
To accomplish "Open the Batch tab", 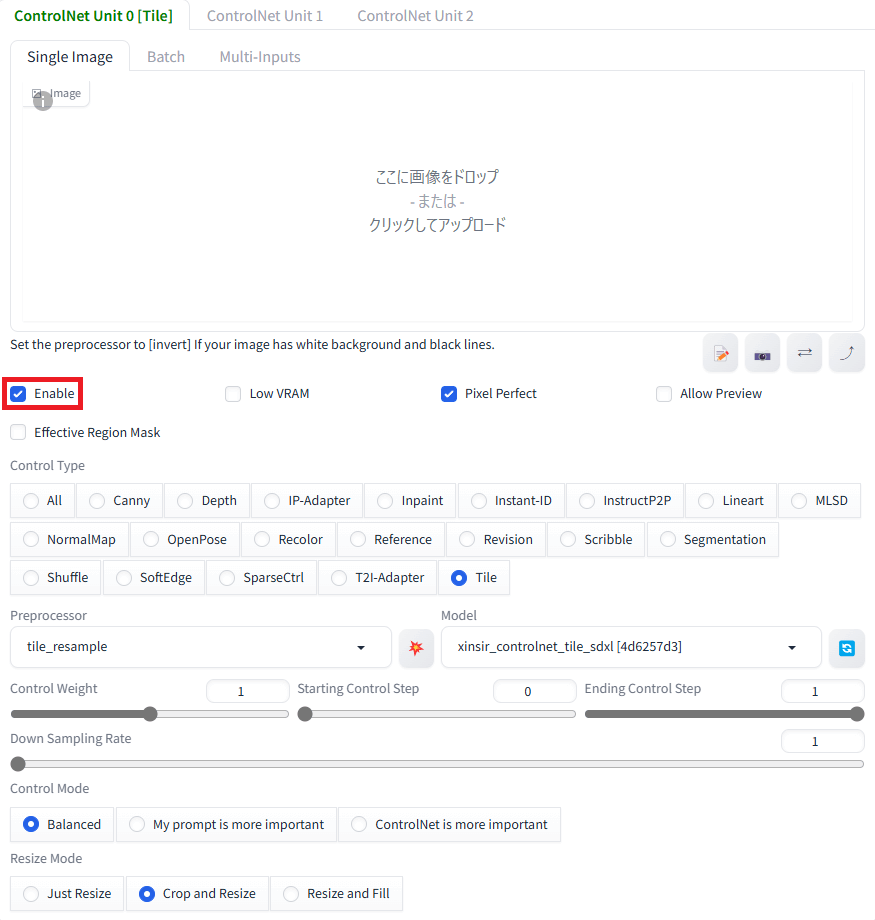I will pos(166,57).
